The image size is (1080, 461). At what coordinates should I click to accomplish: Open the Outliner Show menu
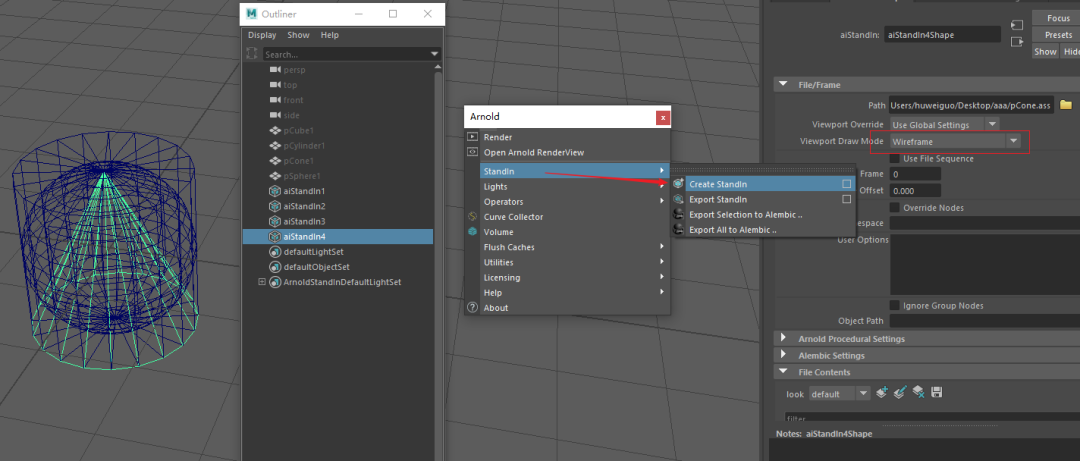[298, 35]
